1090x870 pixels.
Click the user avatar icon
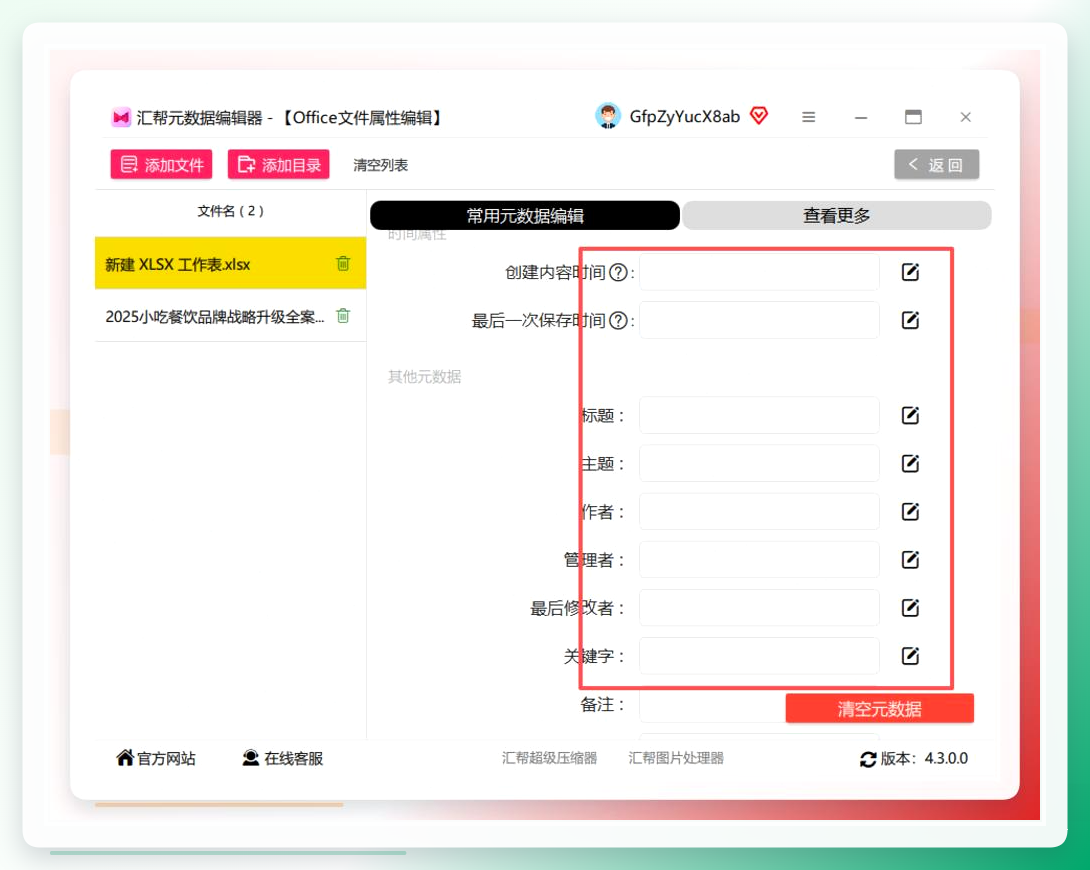tap(608, 116)
